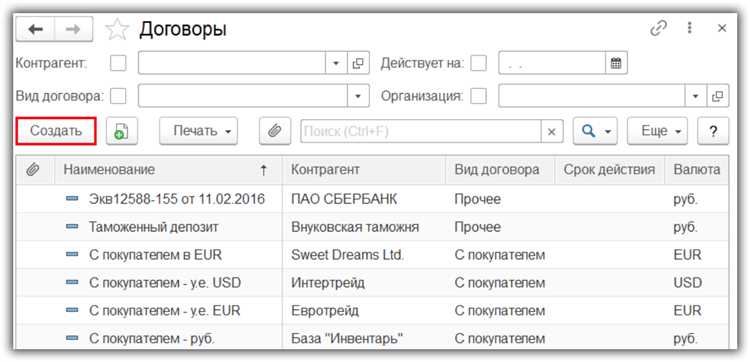The width and height of the screenshot is (750, 362).
Task: Click Sweet Dreams Ltd. cell
Action: pos(347,255)
